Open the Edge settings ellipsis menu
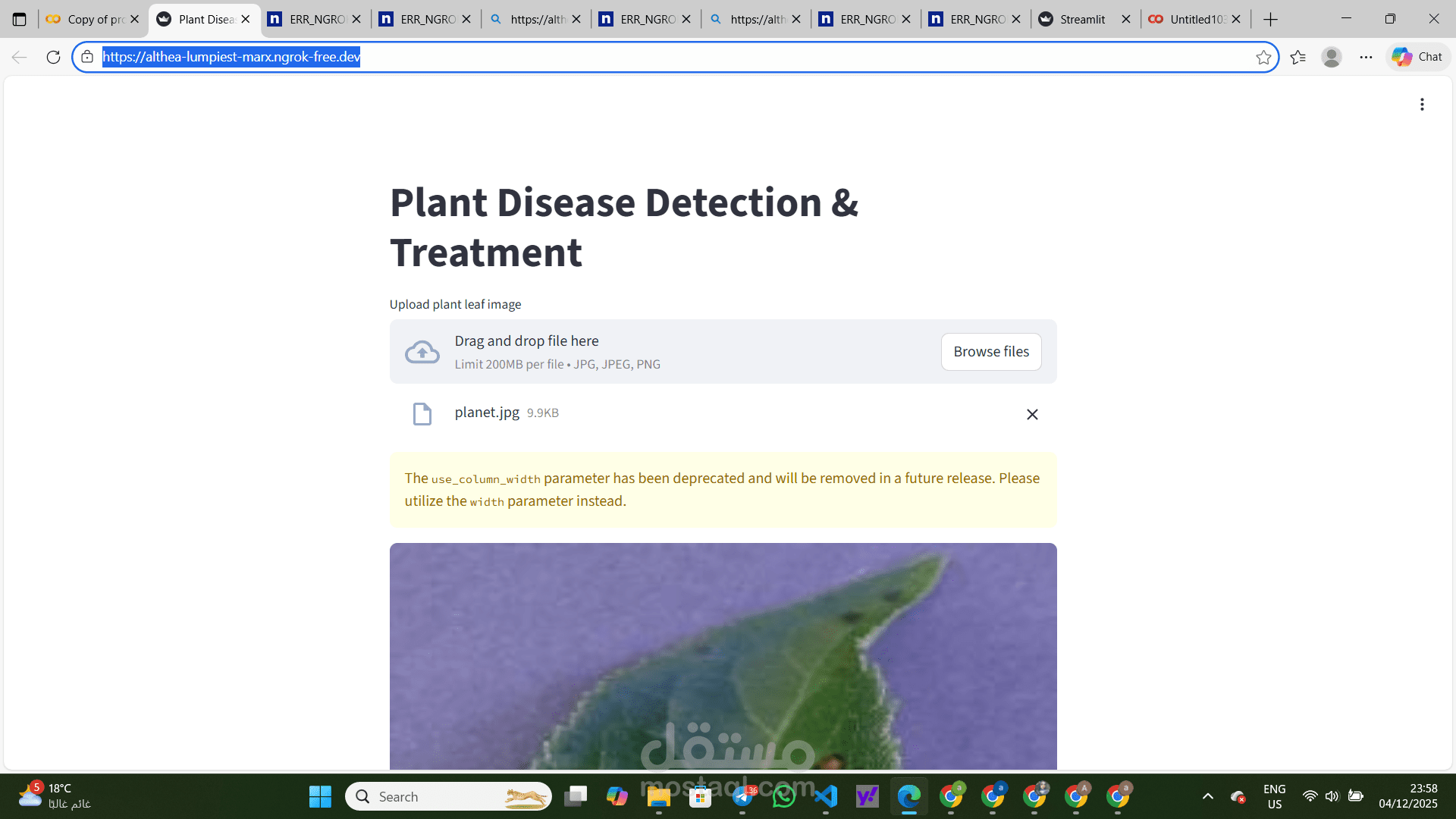The height and width of the screenshot is (819, 1456). tap(1367, 57)
